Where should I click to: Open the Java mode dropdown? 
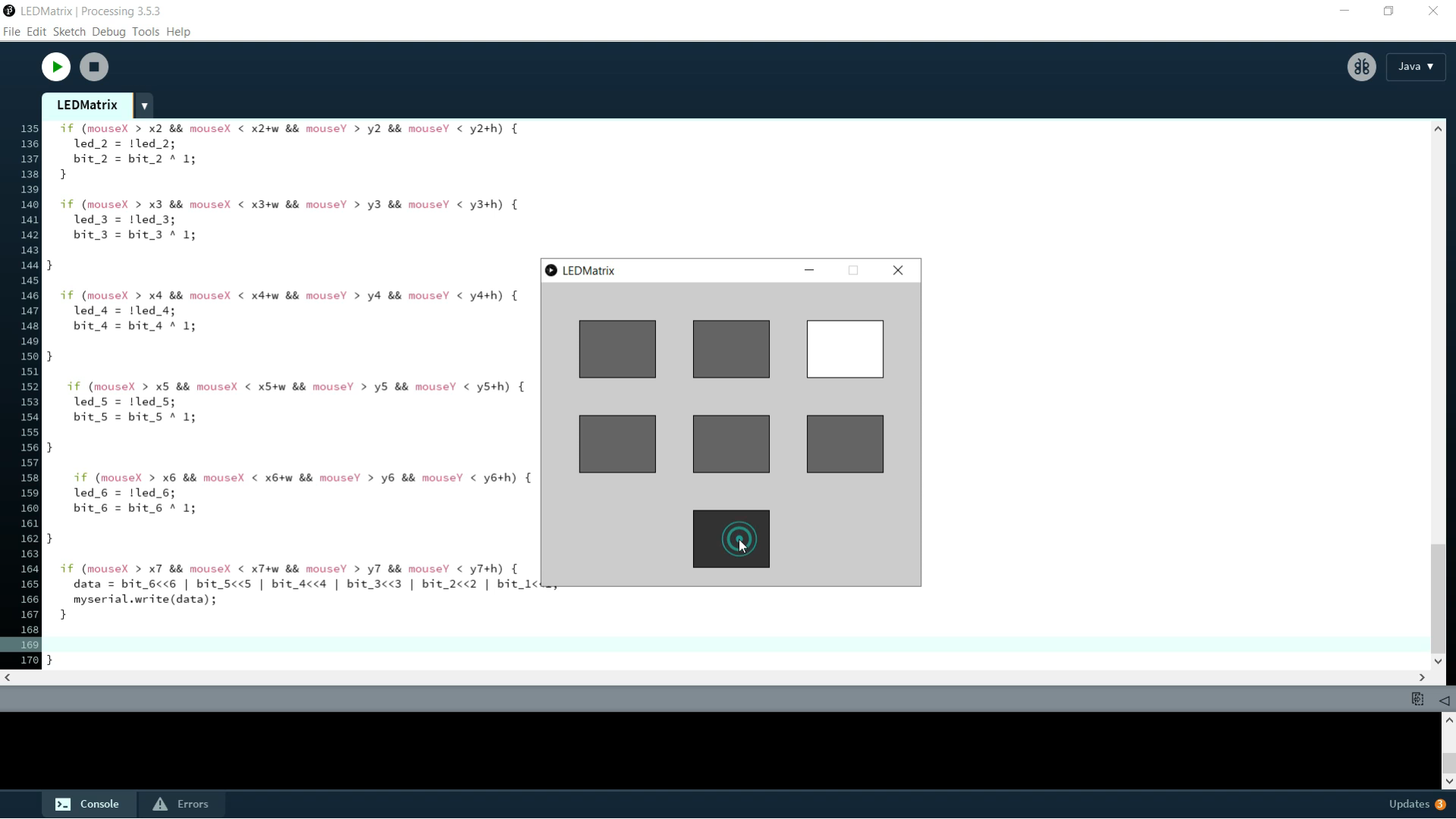tap(1415, 67)
